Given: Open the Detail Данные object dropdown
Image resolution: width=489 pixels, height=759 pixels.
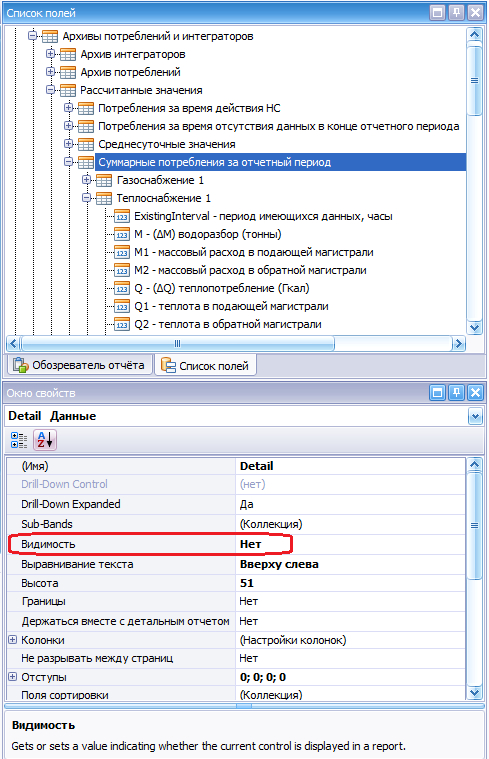Looking at the screenshot, I should (475, 416).
